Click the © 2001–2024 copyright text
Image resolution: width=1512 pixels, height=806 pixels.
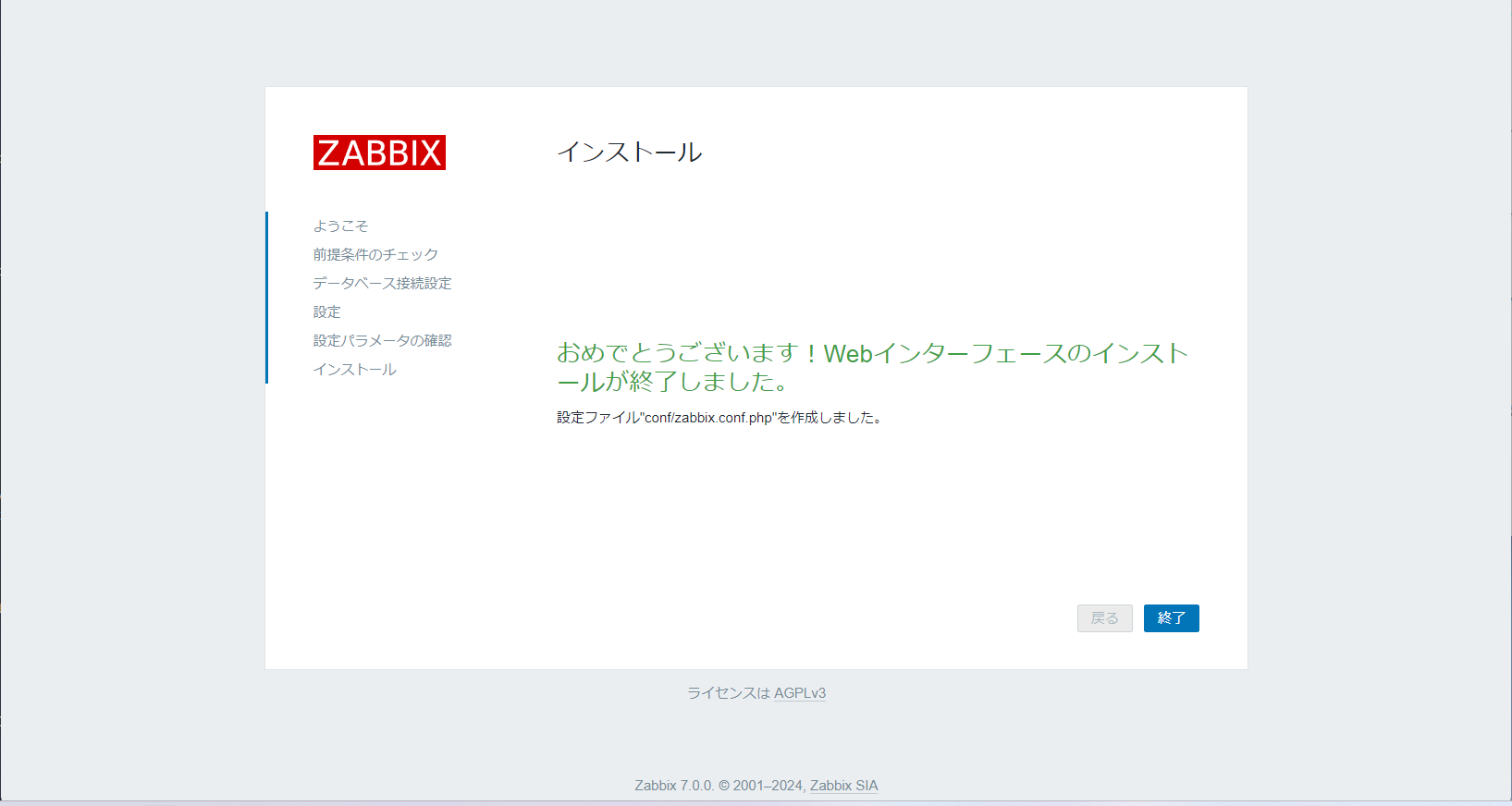pyautogui.click(x=761, y=786)
